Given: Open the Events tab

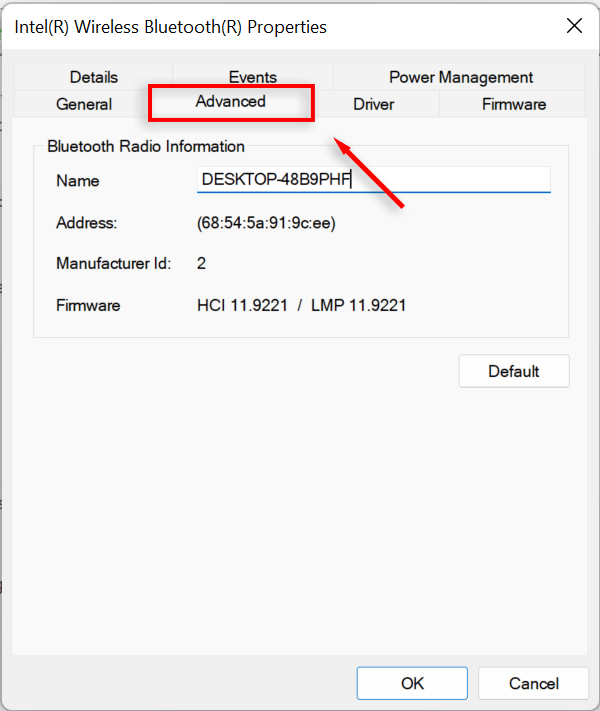Looking at the screenshot, I should point(252,77).
